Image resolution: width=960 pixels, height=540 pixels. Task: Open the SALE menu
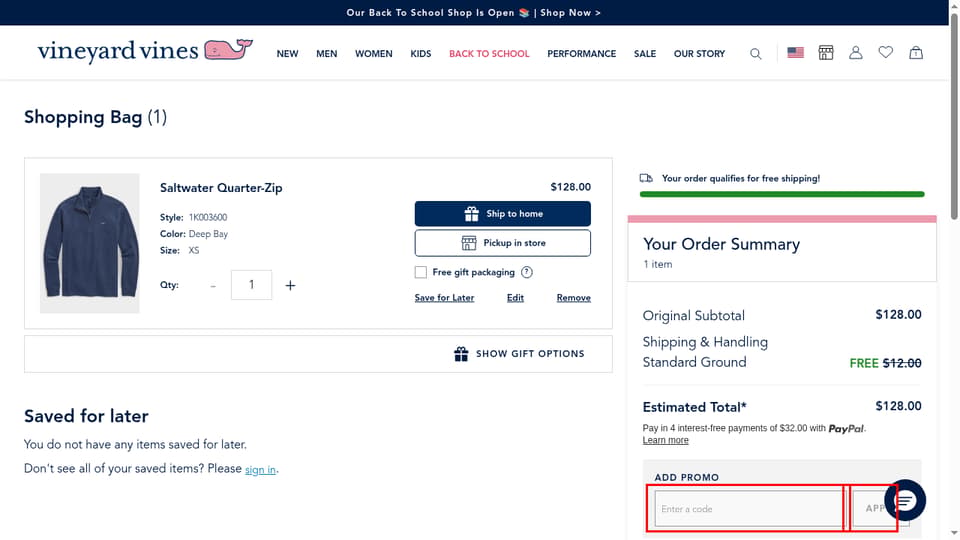click(x=645, y=54)
